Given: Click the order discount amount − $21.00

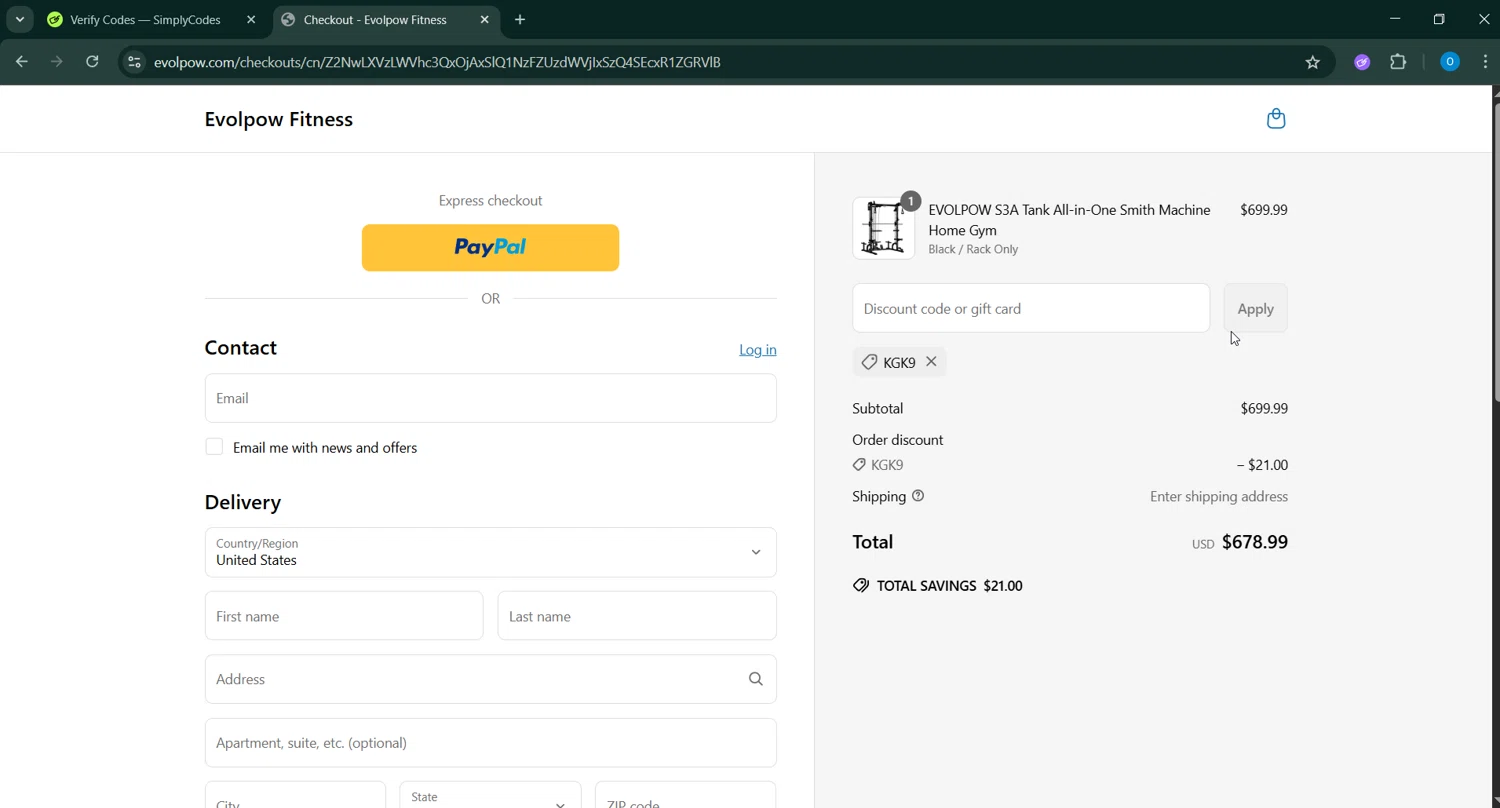Looking at the screenshot, I should (x=1262, y=465).
